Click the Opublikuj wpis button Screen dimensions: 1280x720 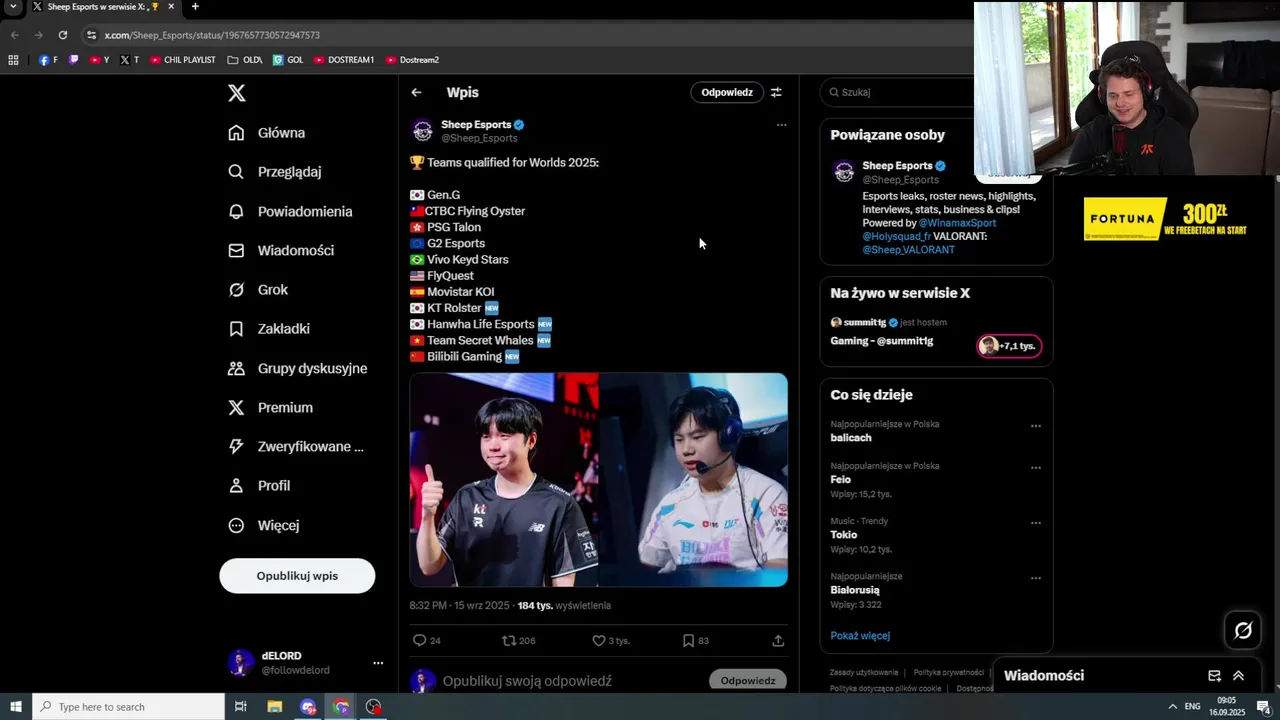click(x=297, y=576)
